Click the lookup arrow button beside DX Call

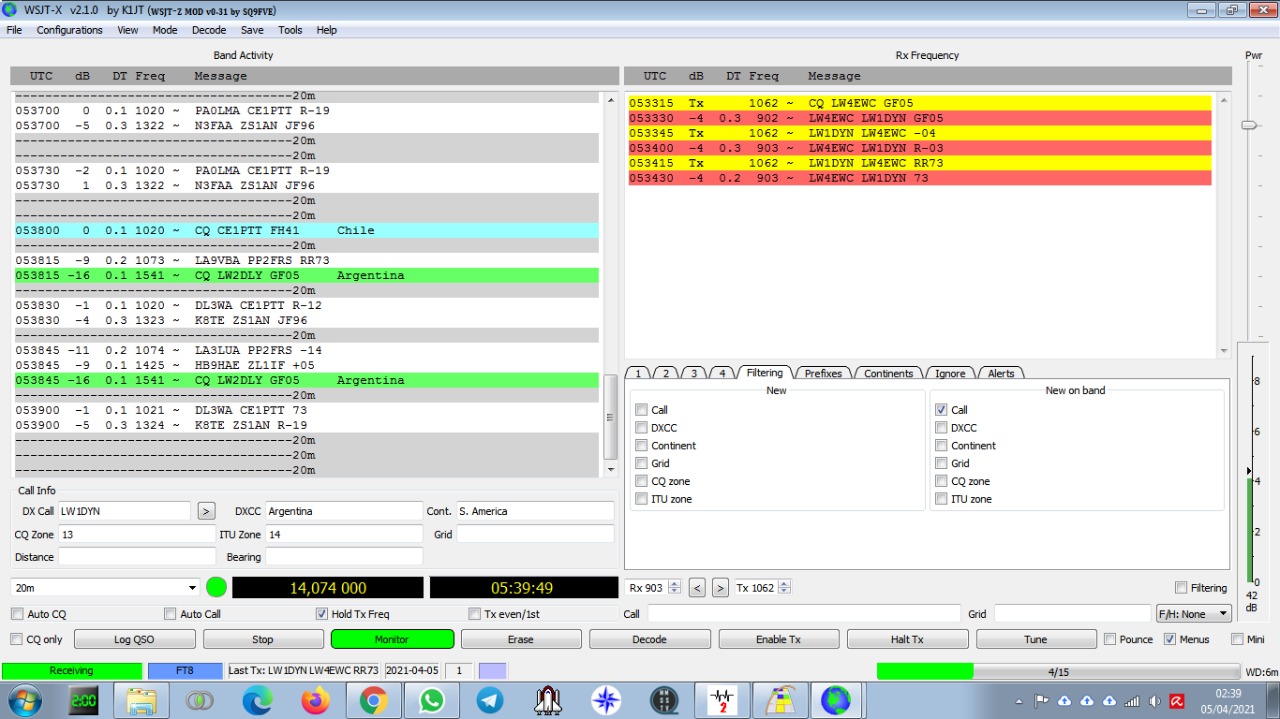point(206,511)
